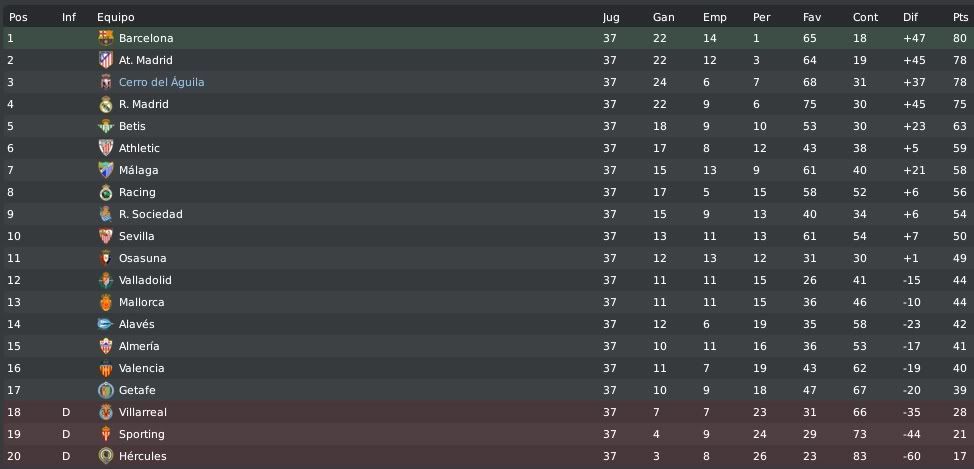Open the Valencia team name link
974x469 pixels.
[x=142, y=368]
